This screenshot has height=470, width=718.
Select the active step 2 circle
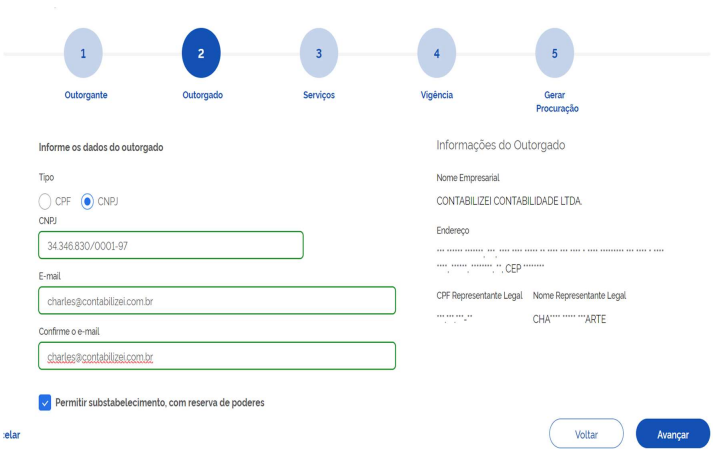pos(201,53)
